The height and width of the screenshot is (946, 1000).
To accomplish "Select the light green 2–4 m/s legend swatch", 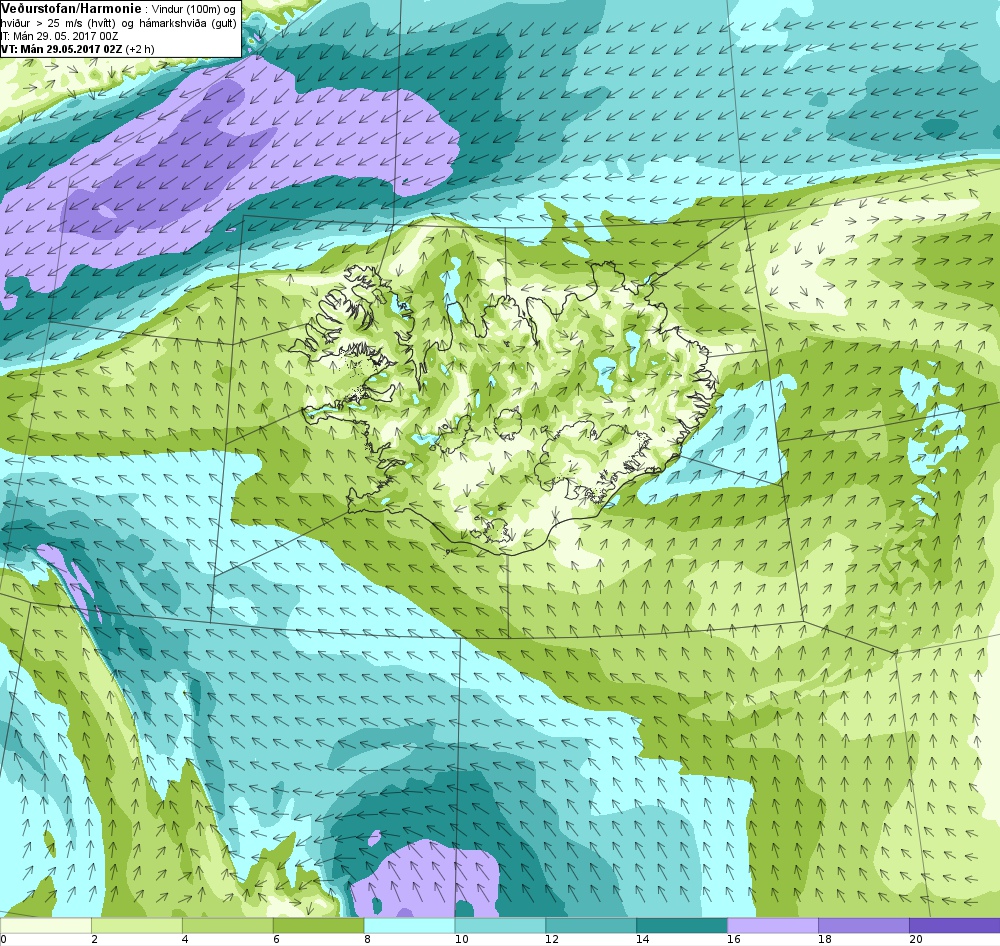I will point(137,925).
